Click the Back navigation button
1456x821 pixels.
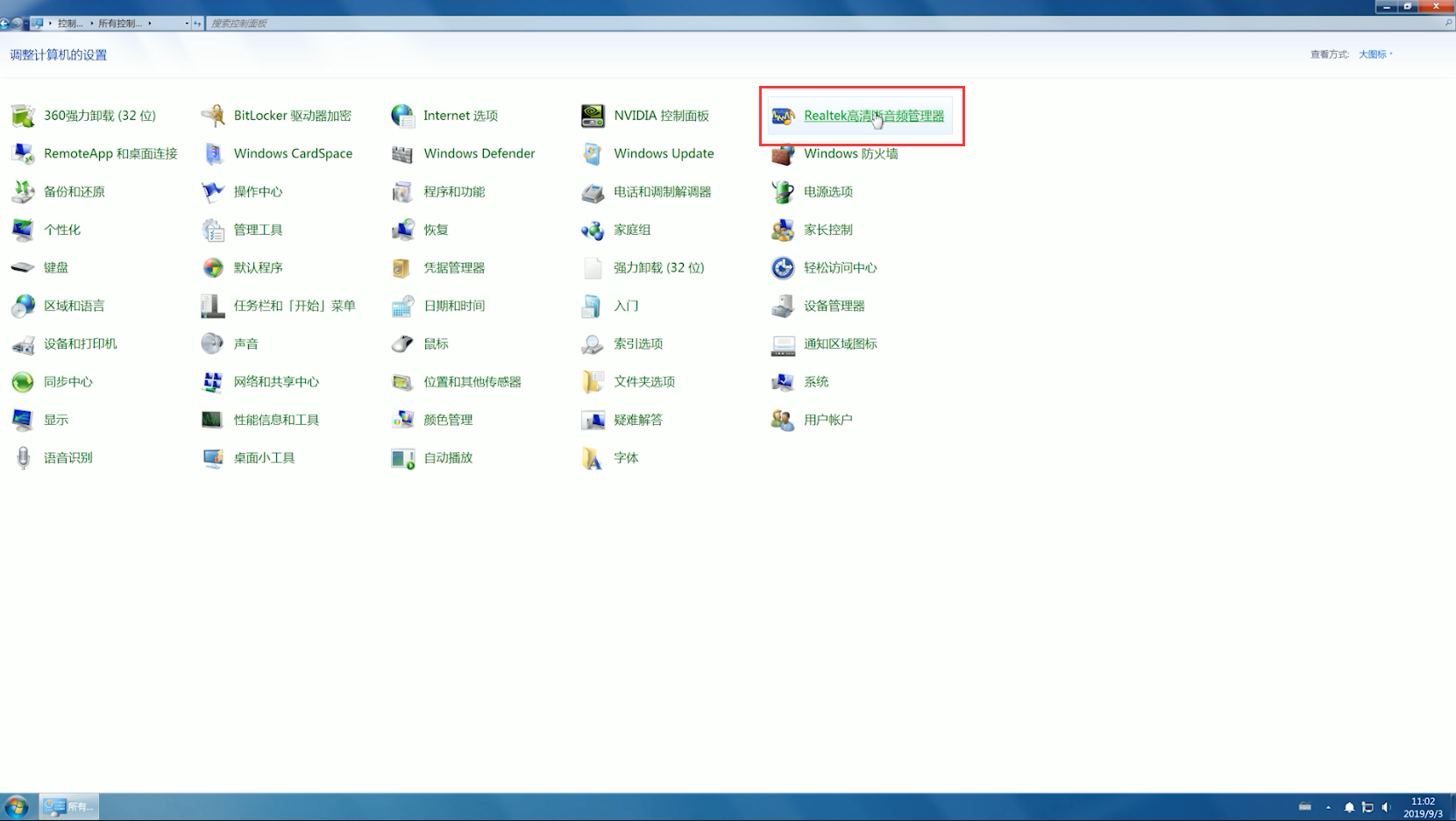5,24
